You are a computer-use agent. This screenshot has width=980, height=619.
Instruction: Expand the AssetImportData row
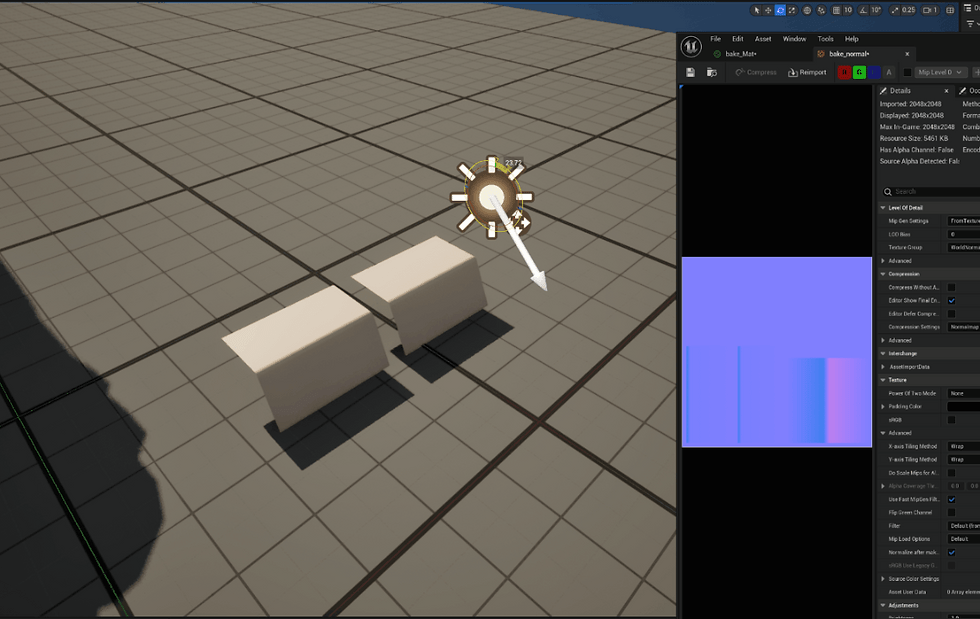point(883,367)
